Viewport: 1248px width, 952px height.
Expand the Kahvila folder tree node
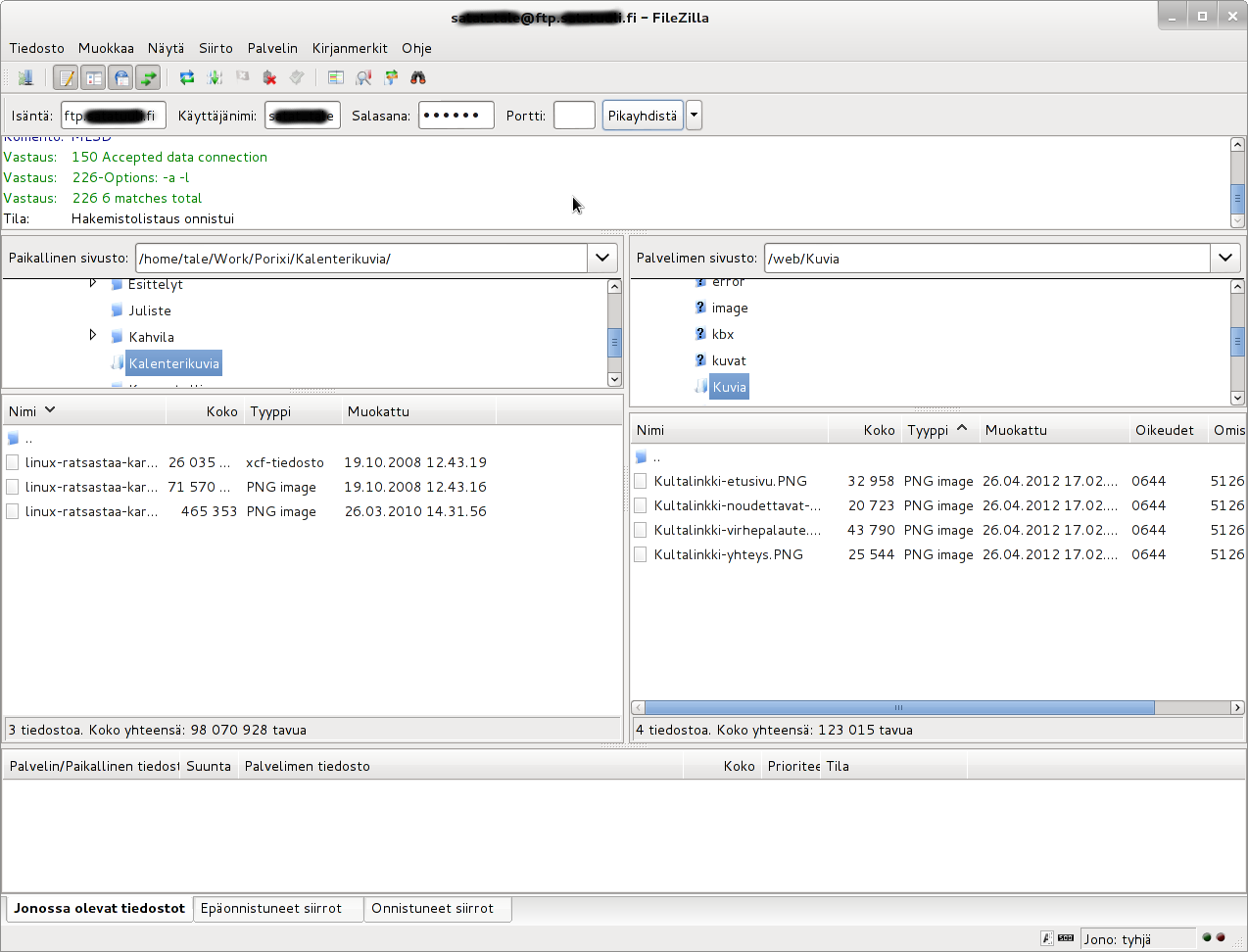(x=93, y=335)
